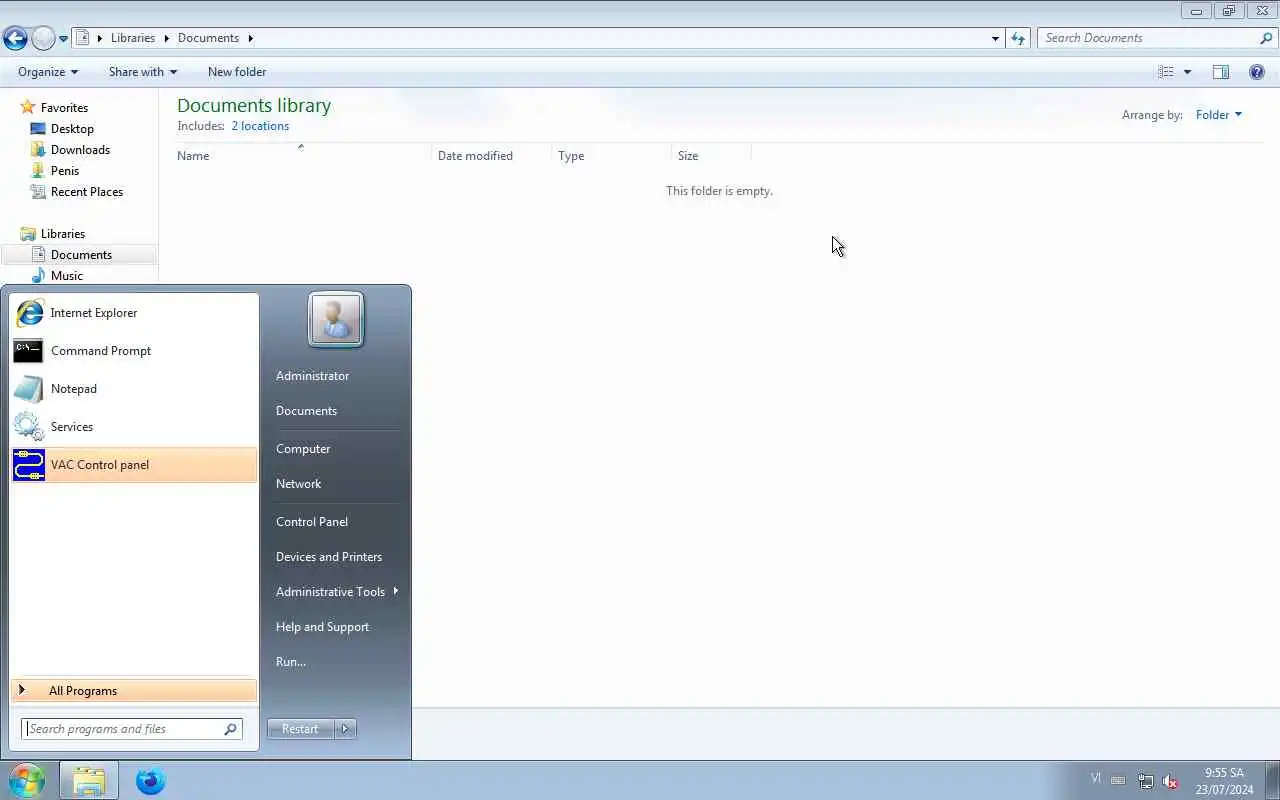Click the Windows Start orb

click(x=27, y=780)
